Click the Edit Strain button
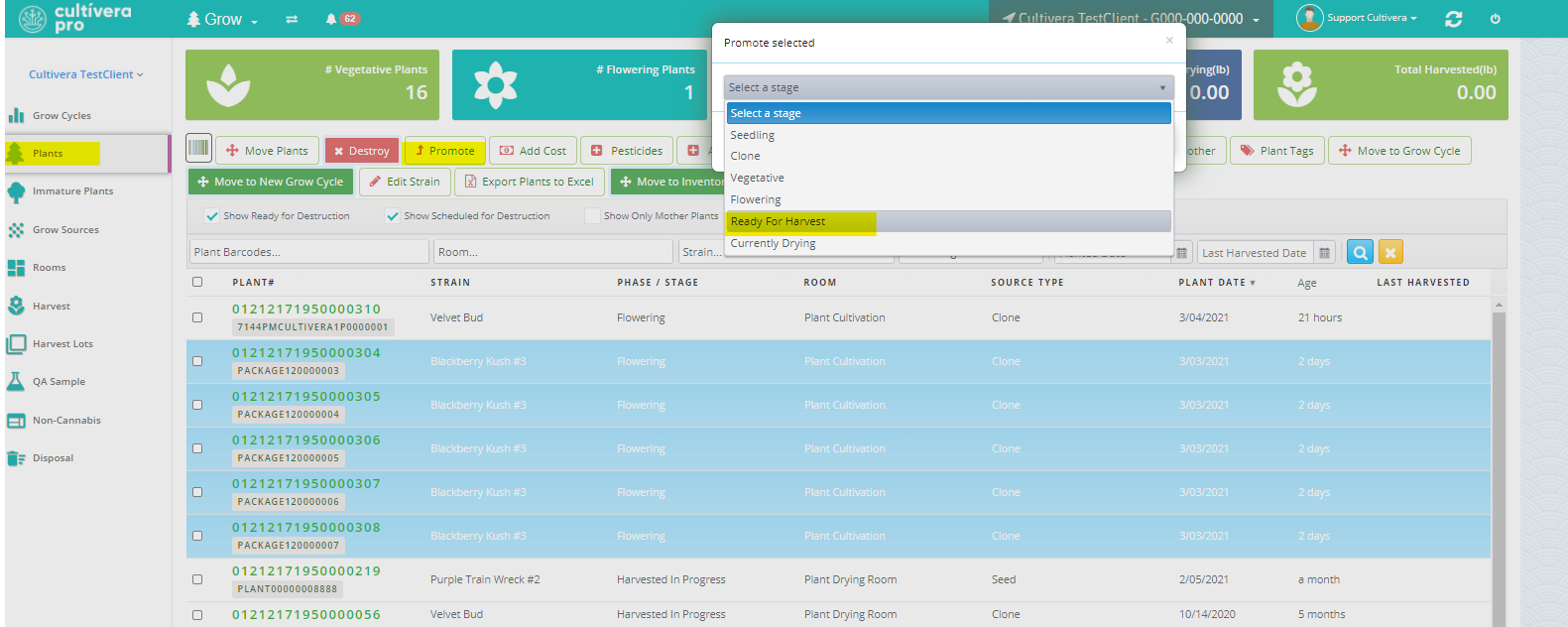Viewport: 1568px width, 627px height. click(x=404, y=182)
